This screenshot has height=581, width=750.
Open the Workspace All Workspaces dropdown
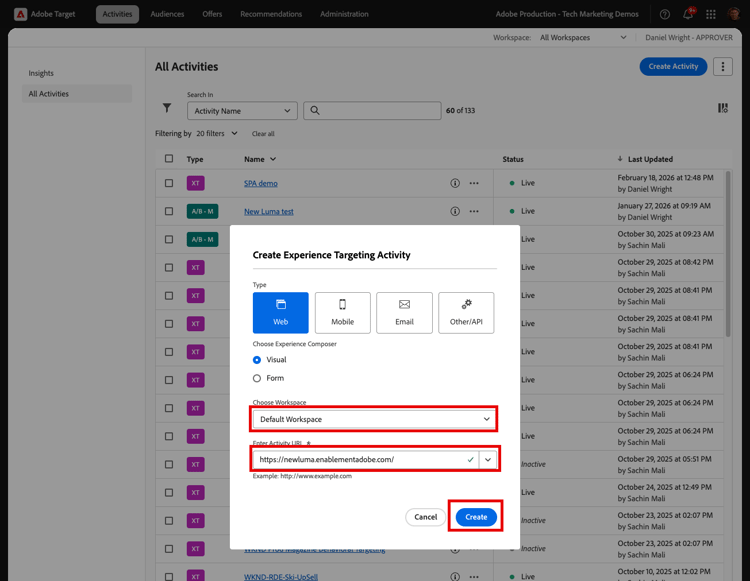tap(583, 37)
